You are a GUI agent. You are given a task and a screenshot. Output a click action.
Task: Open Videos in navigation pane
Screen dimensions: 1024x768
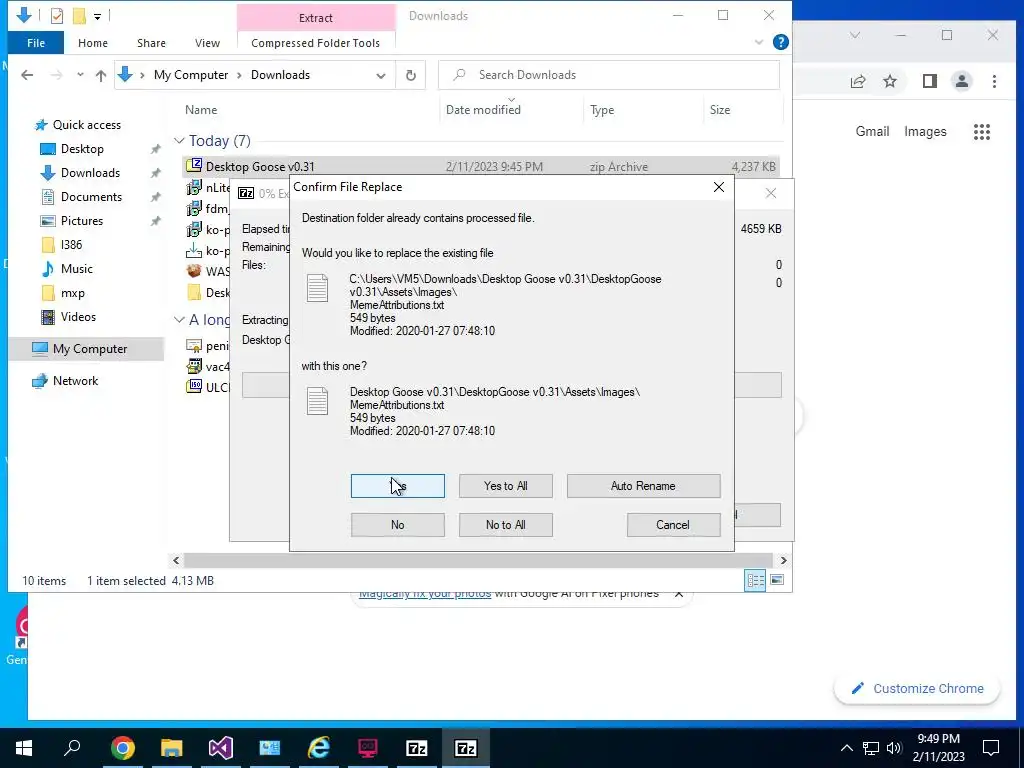click(x=78, y=317)
